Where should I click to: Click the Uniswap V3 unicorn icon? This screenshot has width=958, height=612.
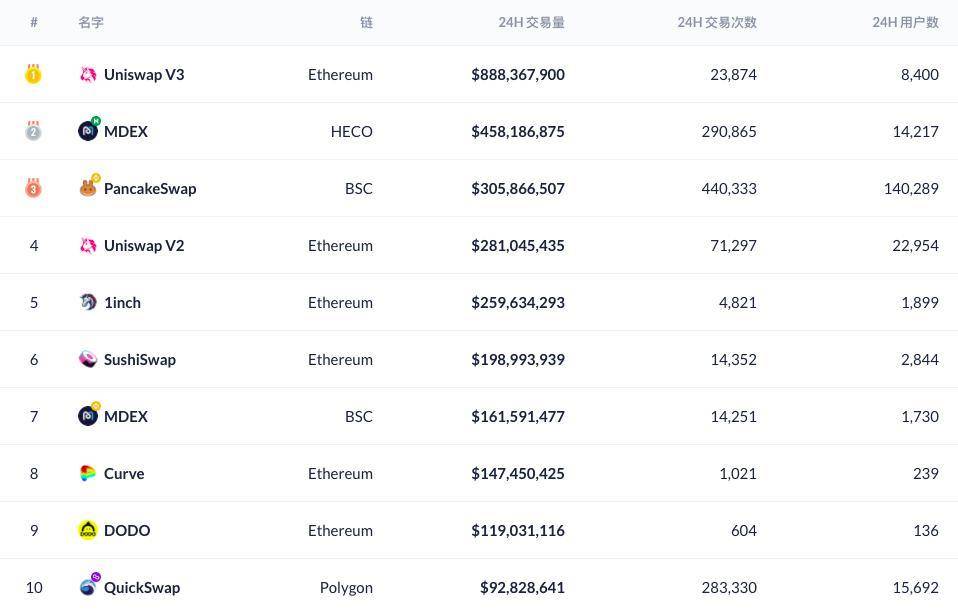click(88, 74)
